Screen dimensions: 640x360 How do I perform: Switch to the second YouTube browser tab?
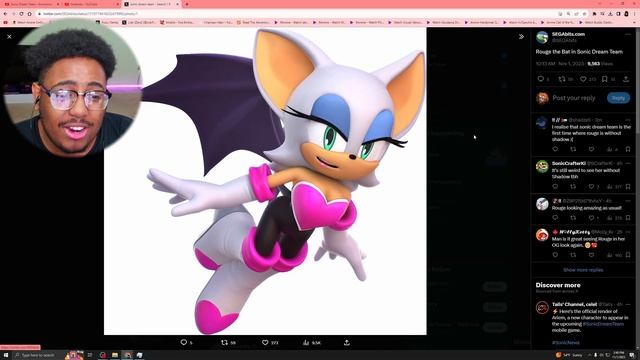point(91,4)
